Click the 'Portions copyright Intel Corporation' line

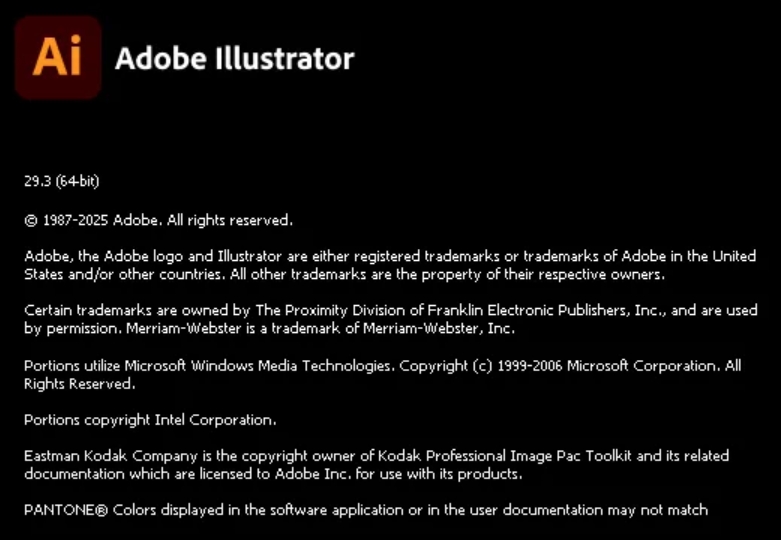150,420
